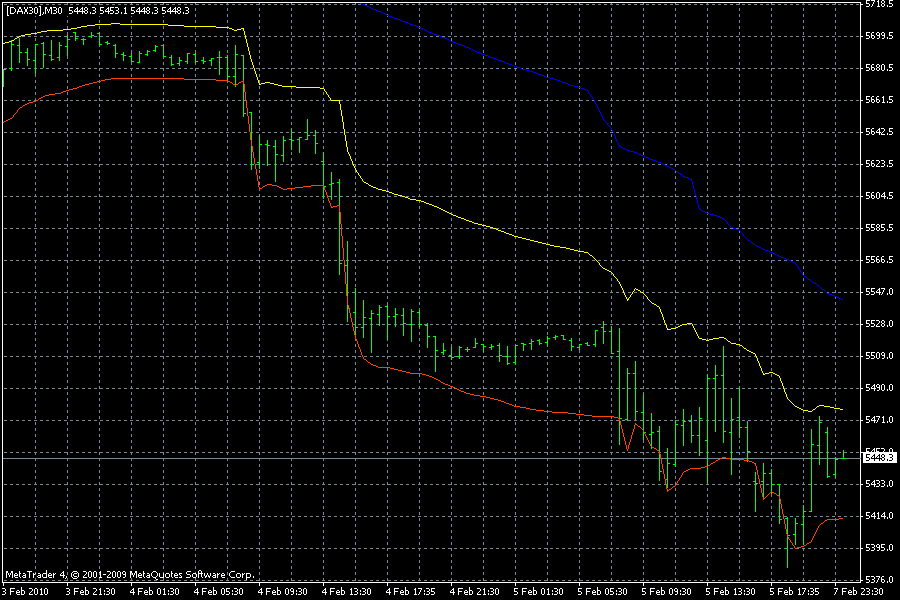The image size is (900, 600).
Task: Click the 5 Feb 17:35 time axis label
Action: point(794,592)
